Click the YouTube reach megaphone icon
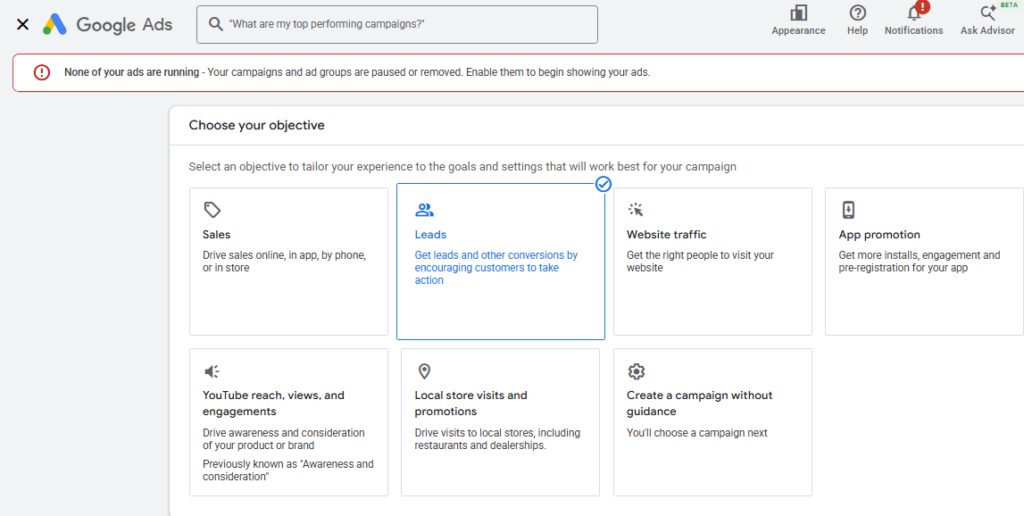Image resolution: width=1024 pixels, height=516 pixels. [212, 372]
